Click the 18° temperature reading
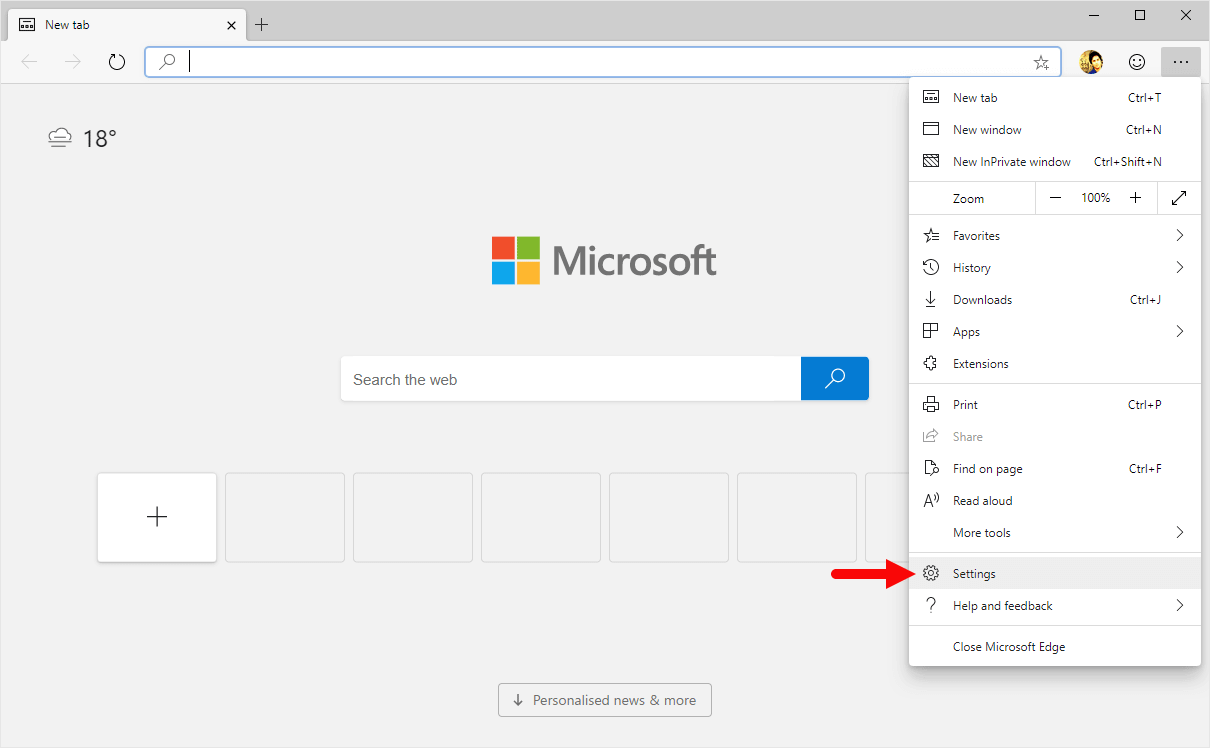The image size is (1210, 748). (100, 138)
